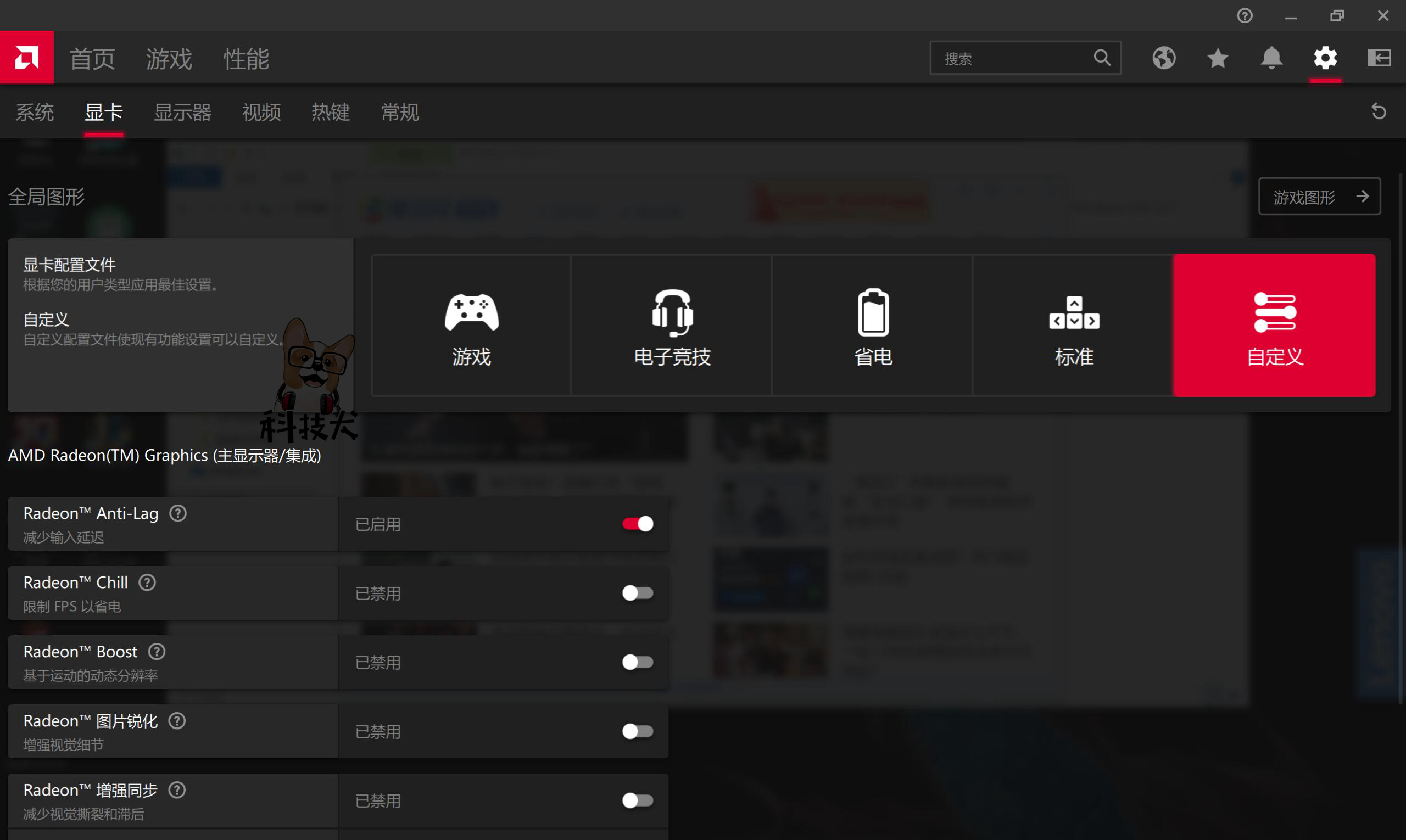Turn on Radeon 图片锐化 switch
Viewport: 1406px width, 840px height.
tap(638, 731)
